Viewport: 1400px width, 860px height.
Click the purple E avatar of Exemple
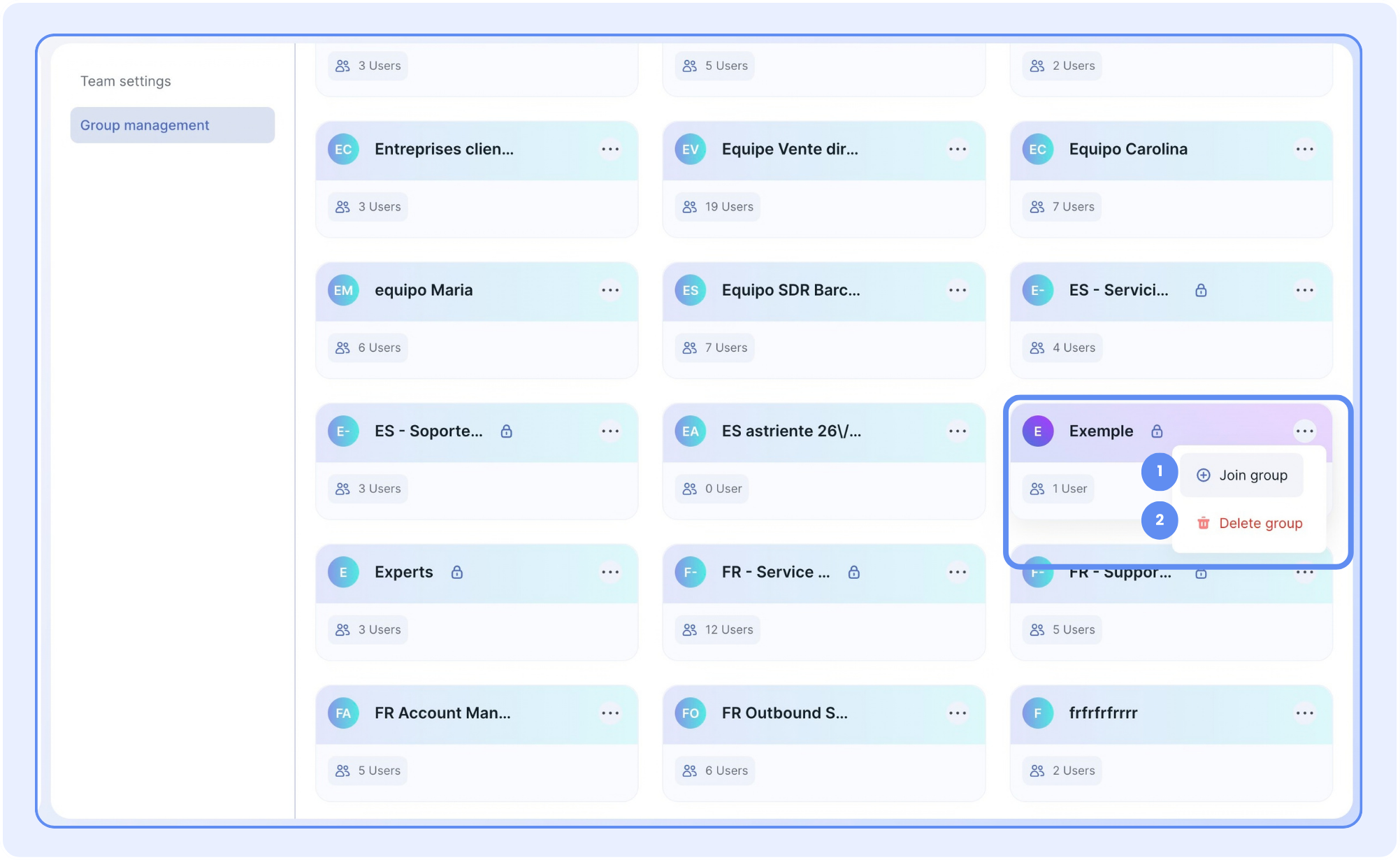click(1037, 431)
